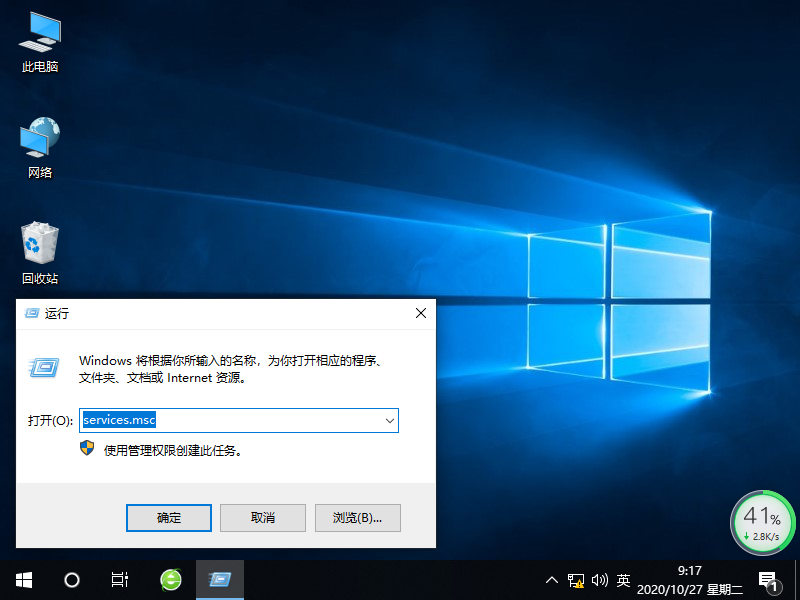The width and height of the screenshot is (800, 600).
Task: Show desktop via far-right taskbar sliver
Action: (x=797, y=580)
